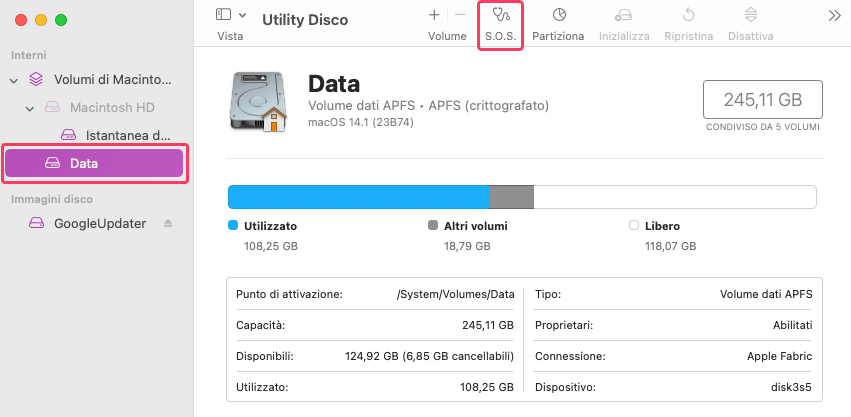
Task: Click the 118,07 GB free space value
Action: 670,247
